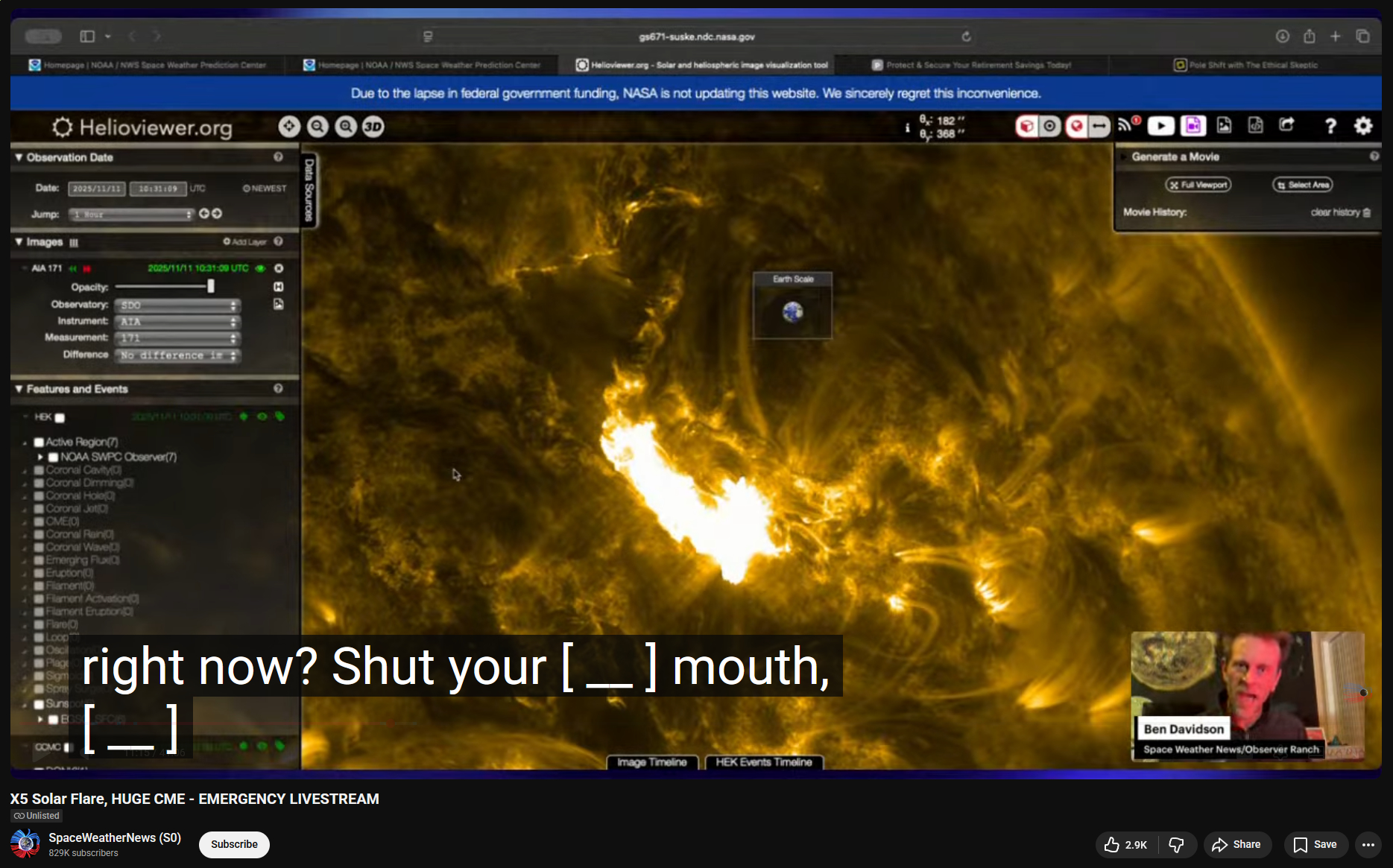
Task: Toggle AIA 171 layer visibility eye
Action: point(260,268)
